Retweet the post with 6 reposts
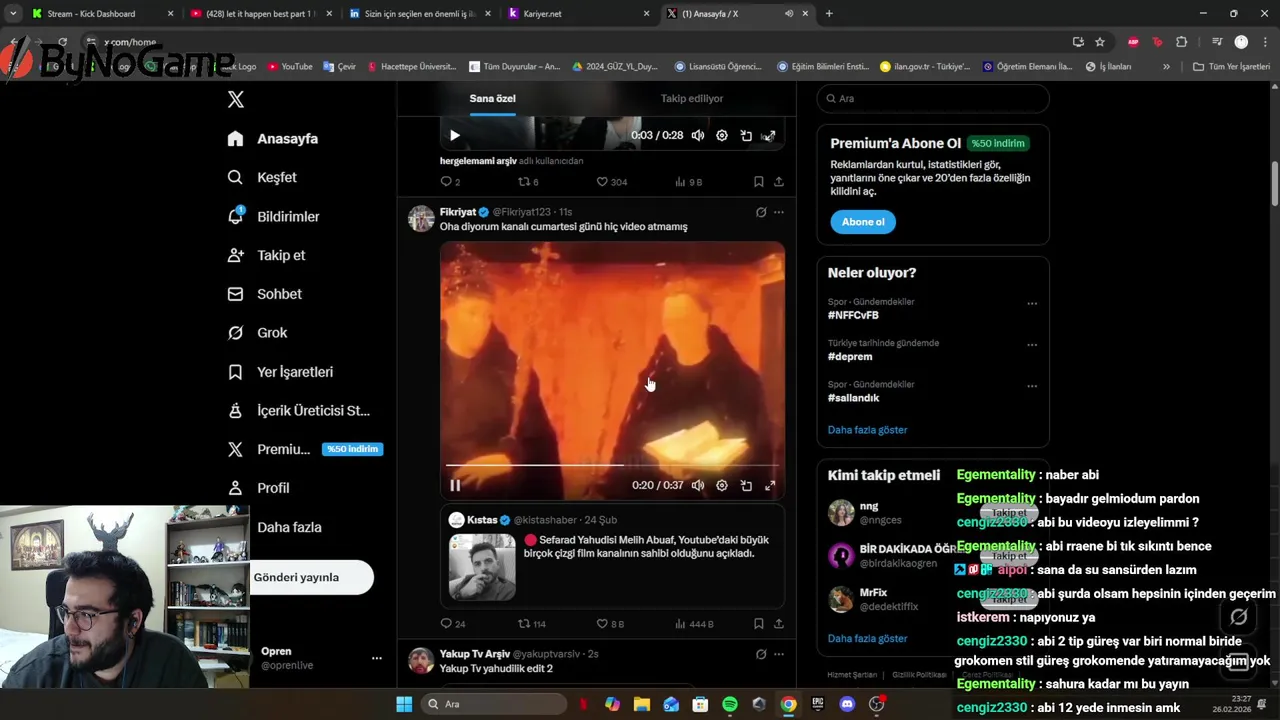The height and width of the screenshot is (720, 1280). (x=528, y=182)
